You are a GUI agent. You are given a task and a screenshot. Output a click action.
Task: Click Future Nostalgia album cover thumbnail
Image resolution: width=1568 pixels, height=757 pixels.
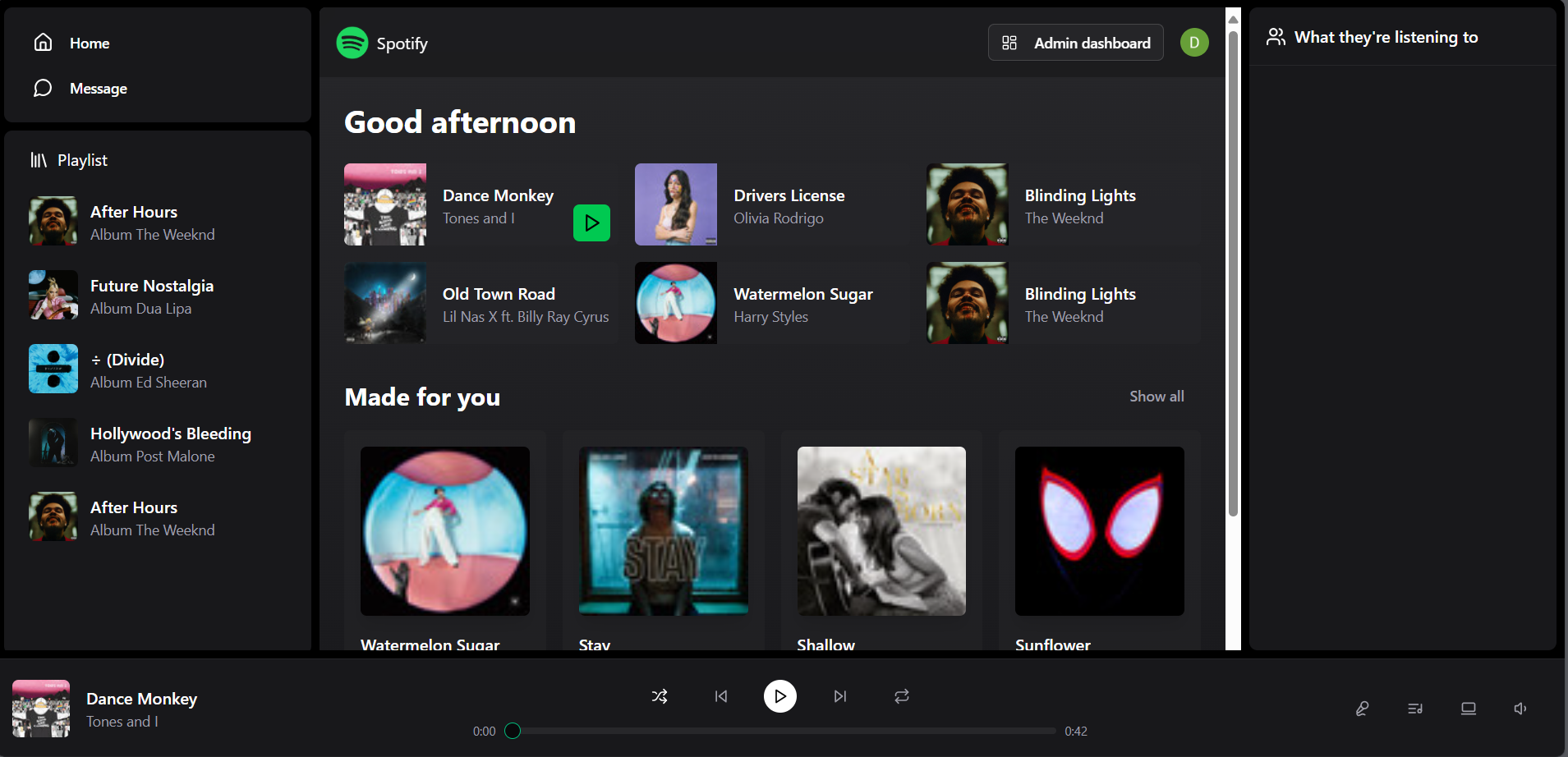point(53,295)
